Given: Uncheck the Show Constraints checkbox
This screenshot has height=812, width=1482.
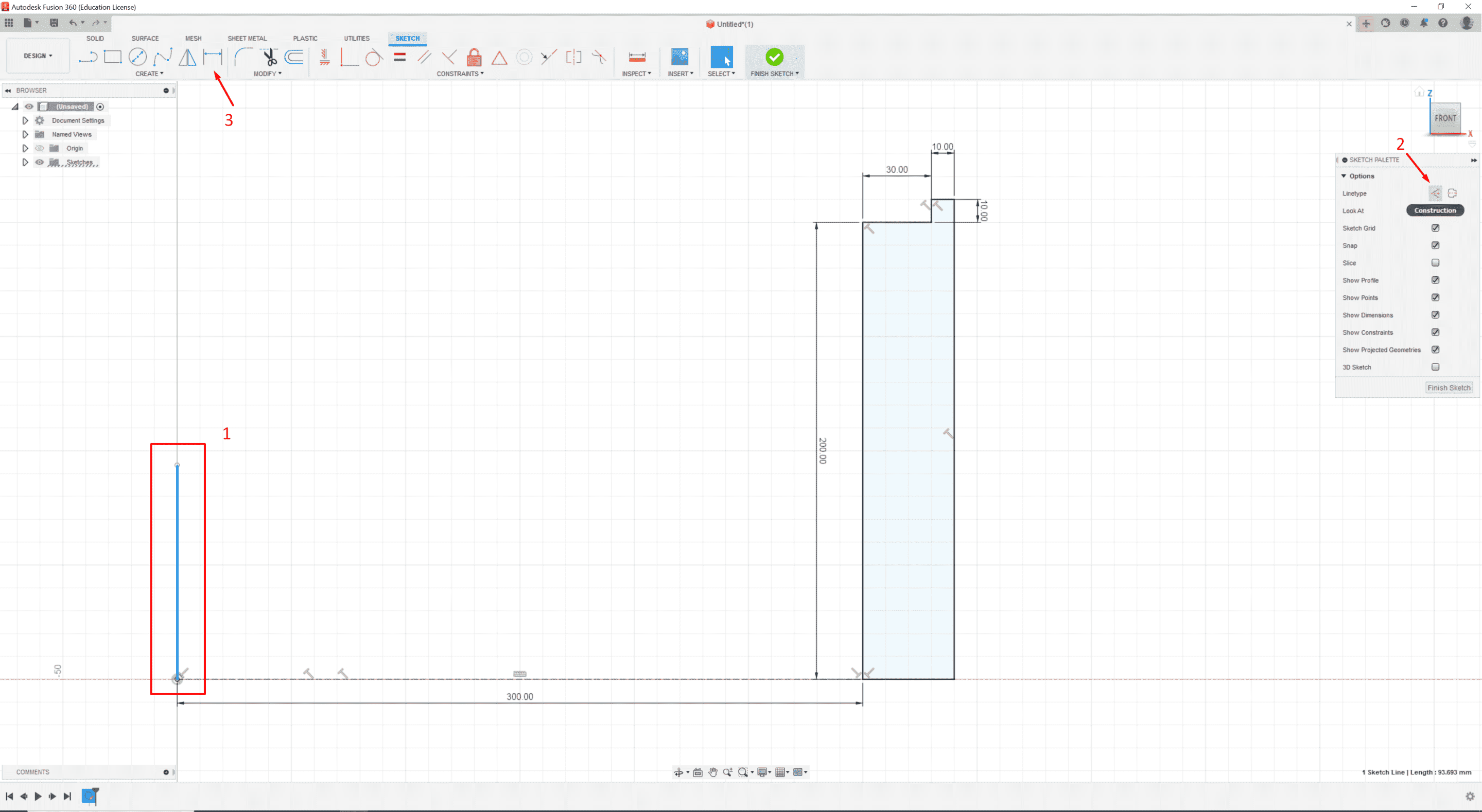Looking at the screenshot, I should (x=1435, y=332).
